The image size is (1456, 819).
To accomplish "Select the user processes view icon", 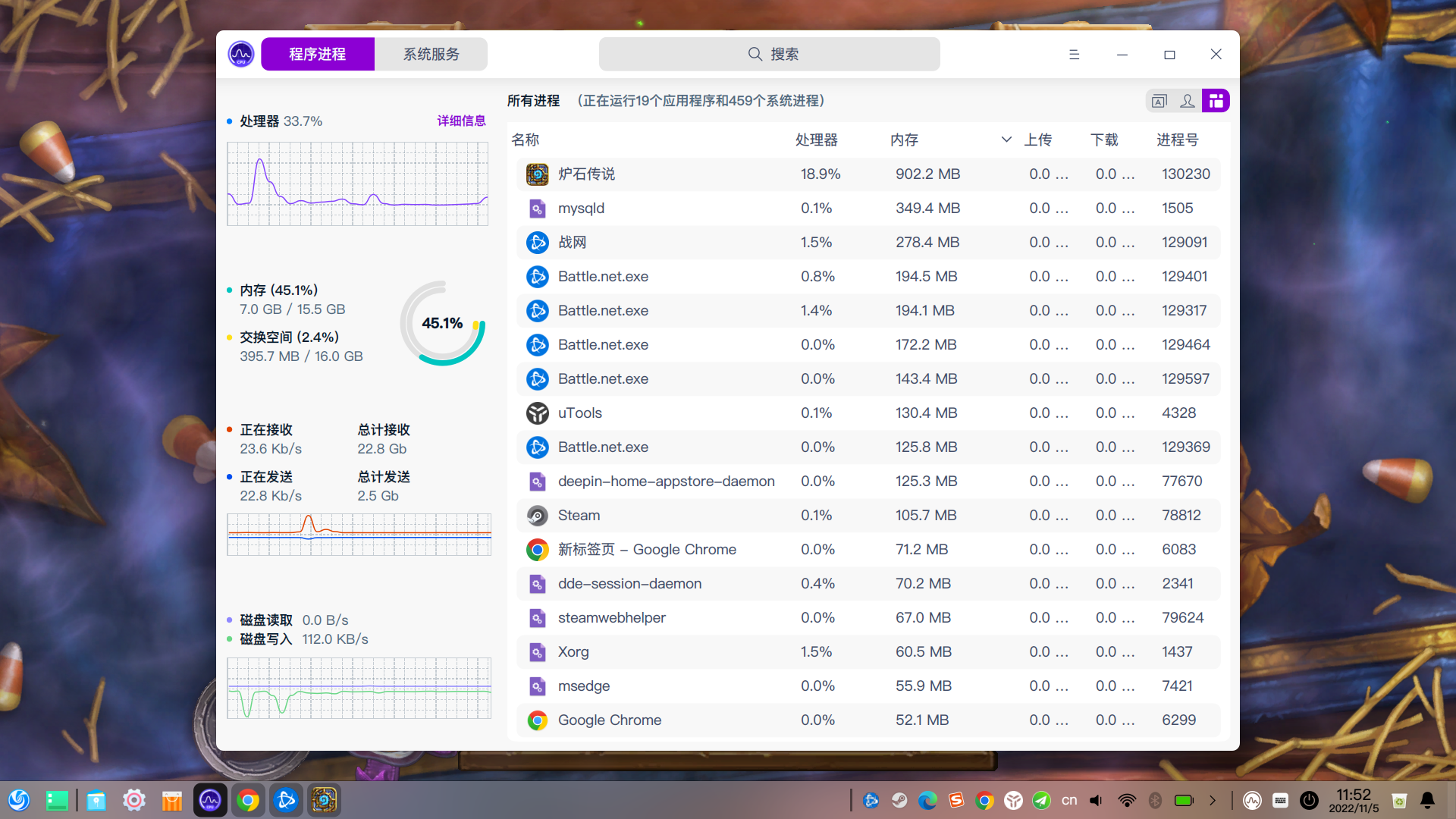I will pos(1188,100).
